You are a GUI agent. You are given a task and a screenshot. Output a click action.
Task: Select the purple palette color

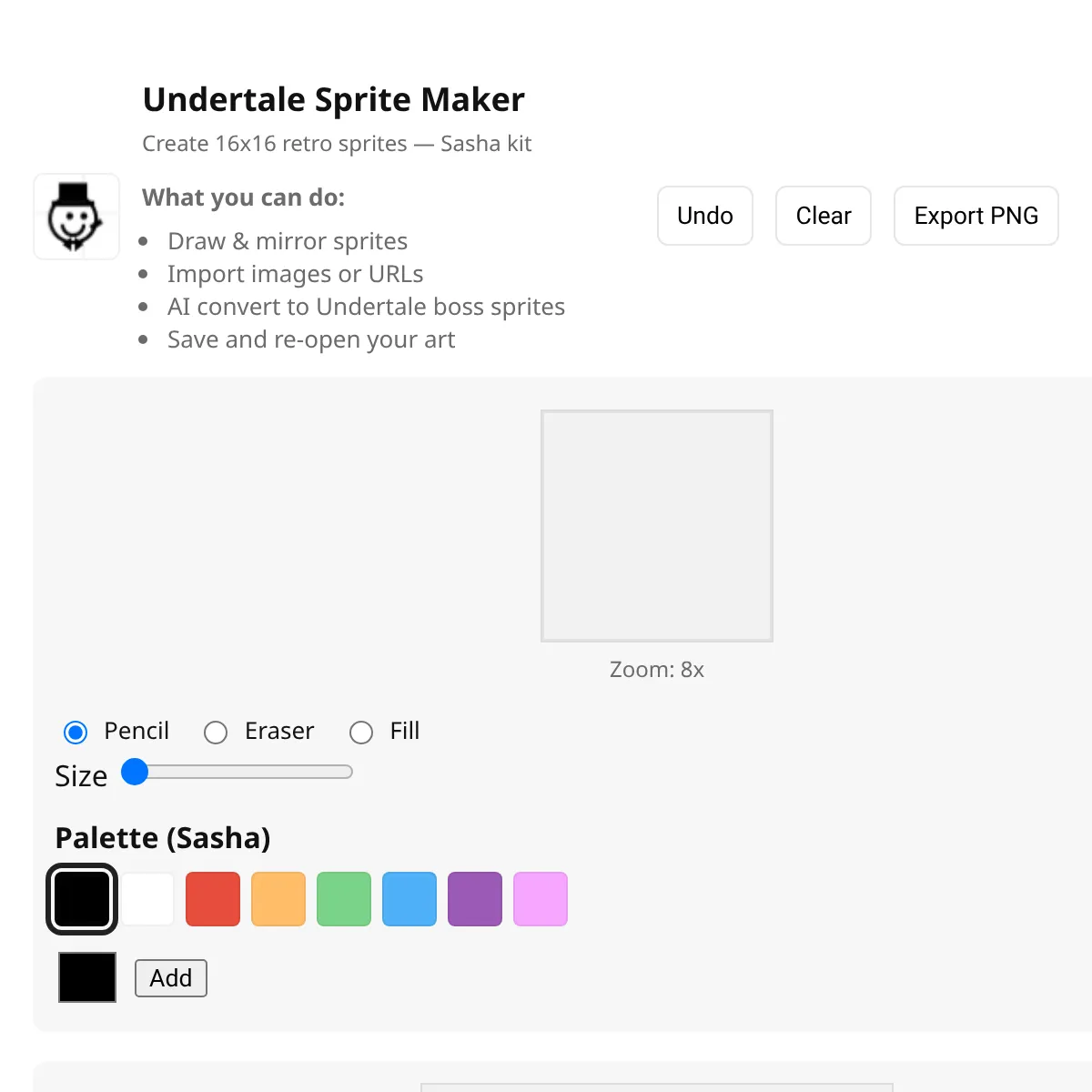[x=475, y=899]
